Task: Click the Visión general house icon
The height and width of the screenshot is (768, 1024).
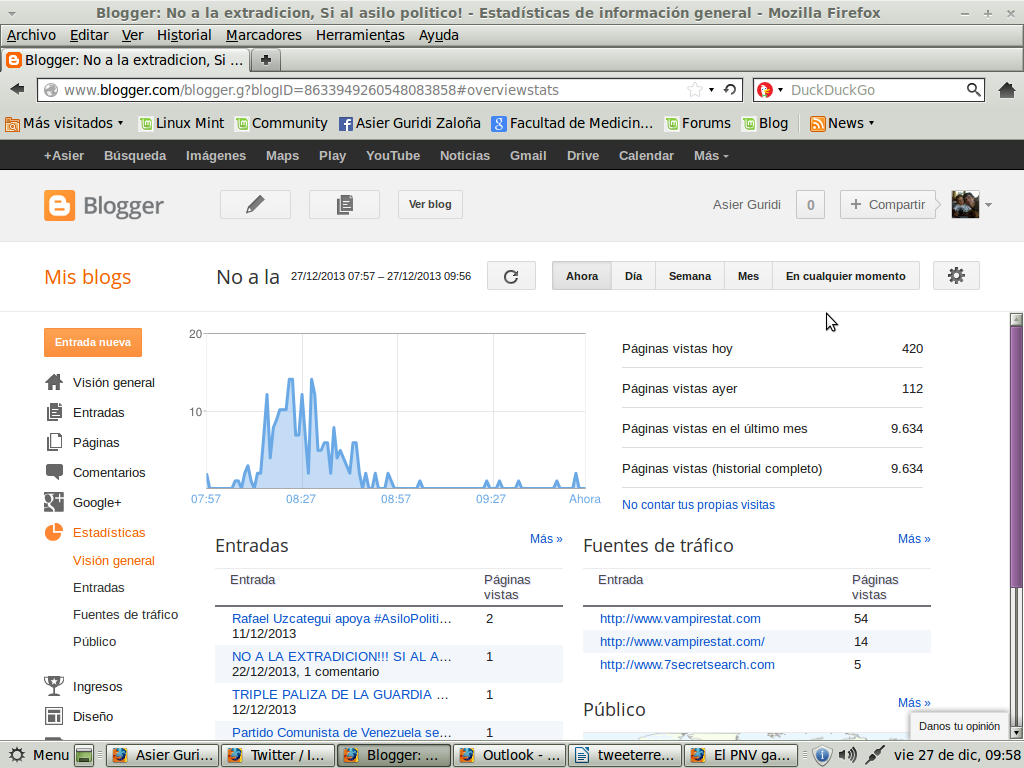Action: (x=54, y=382)
